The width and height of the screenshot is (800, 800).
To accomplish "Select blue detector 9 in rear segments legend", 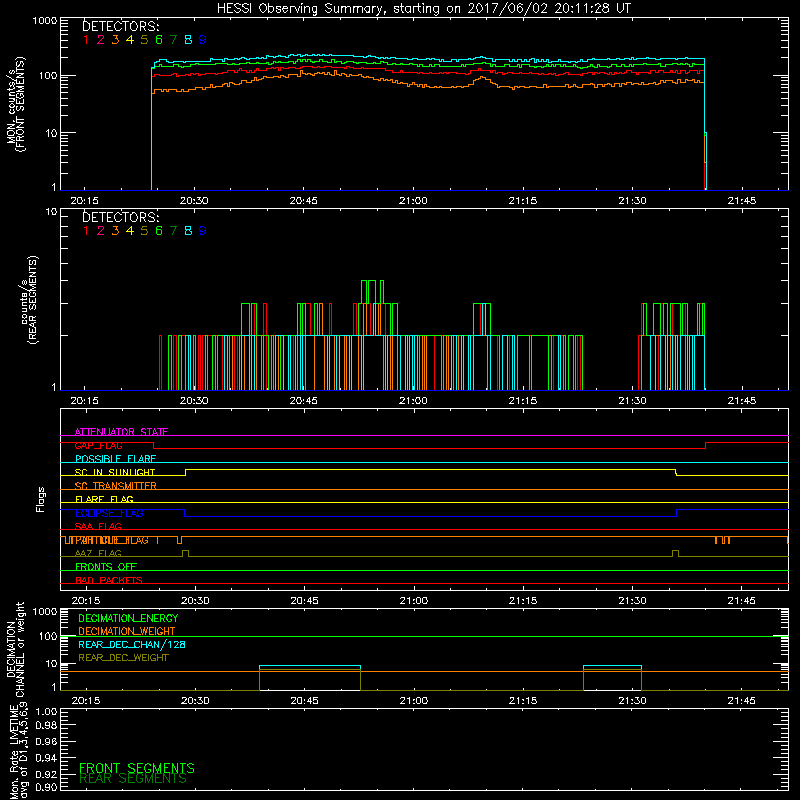I will point(203,231).
